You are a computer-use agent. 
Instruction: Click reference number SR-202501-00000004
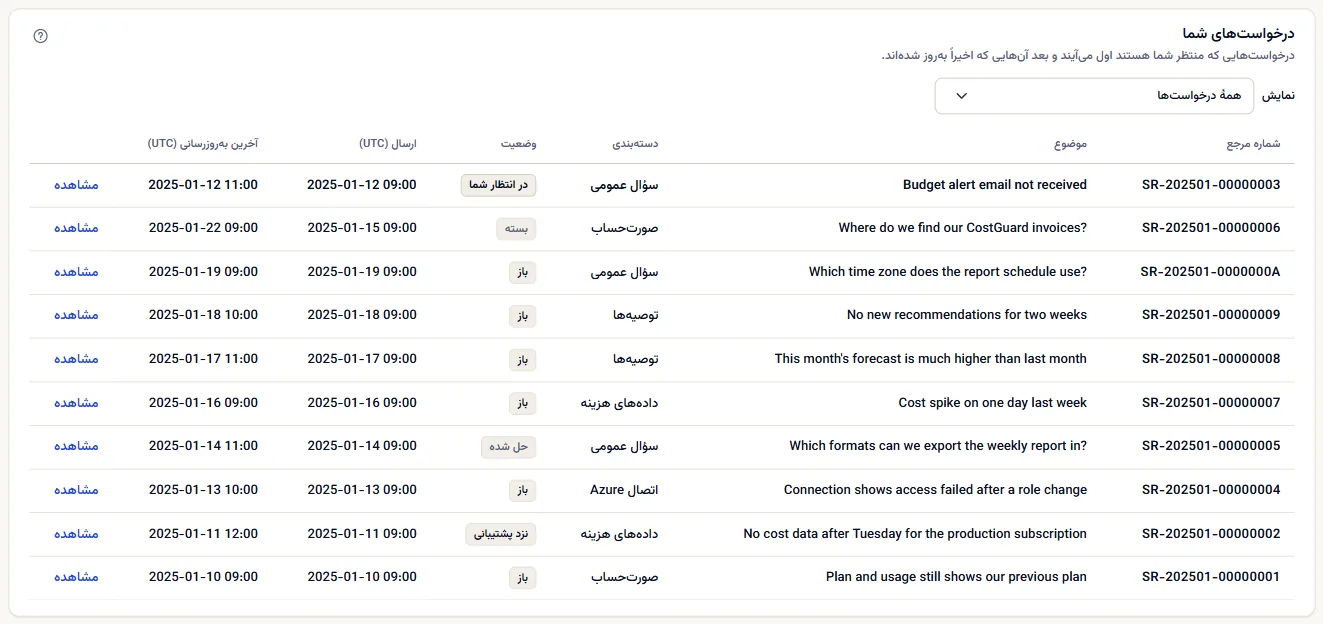tap(1211, 490)
